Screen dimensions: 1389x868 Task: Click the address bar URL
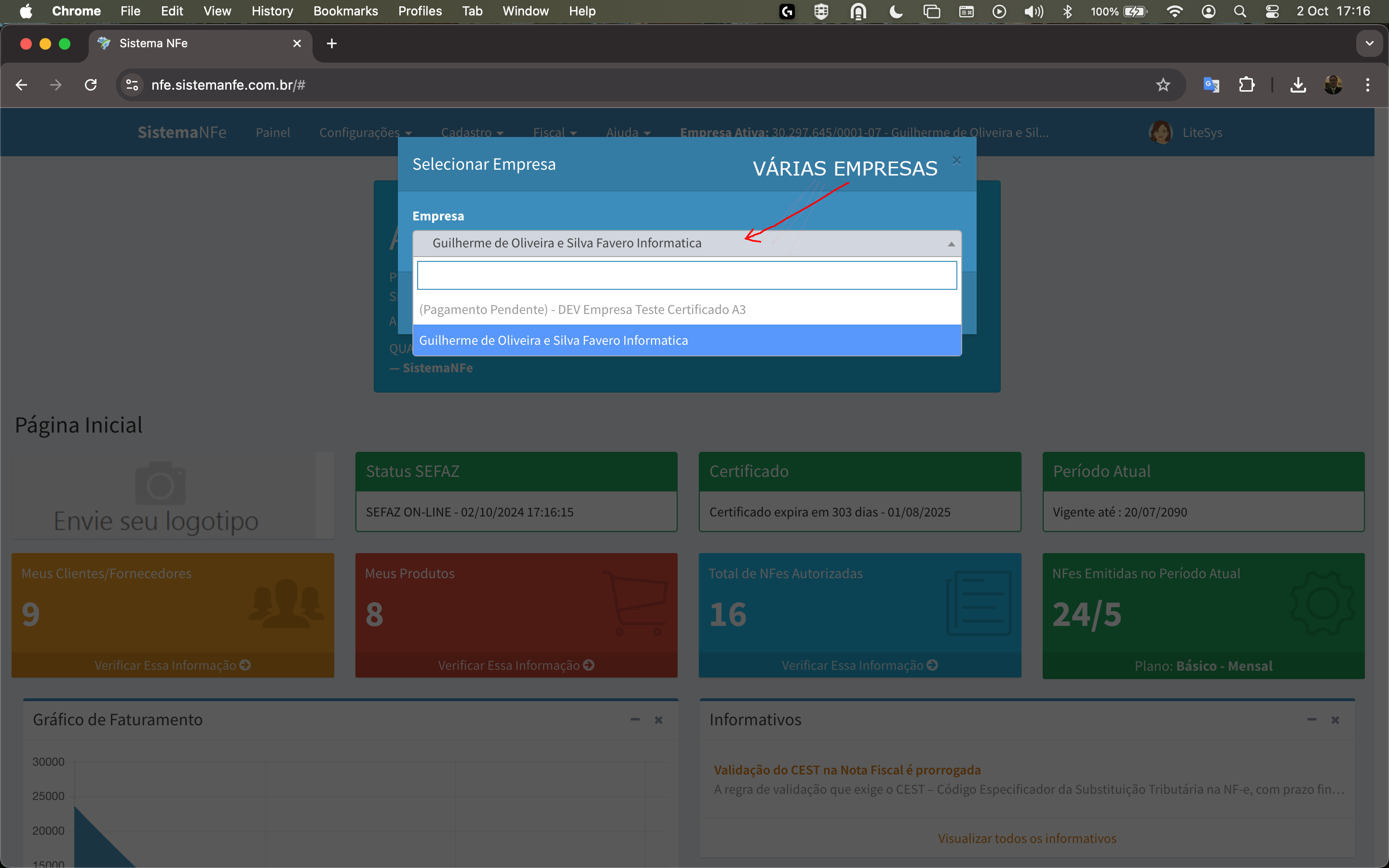point(228,85)
